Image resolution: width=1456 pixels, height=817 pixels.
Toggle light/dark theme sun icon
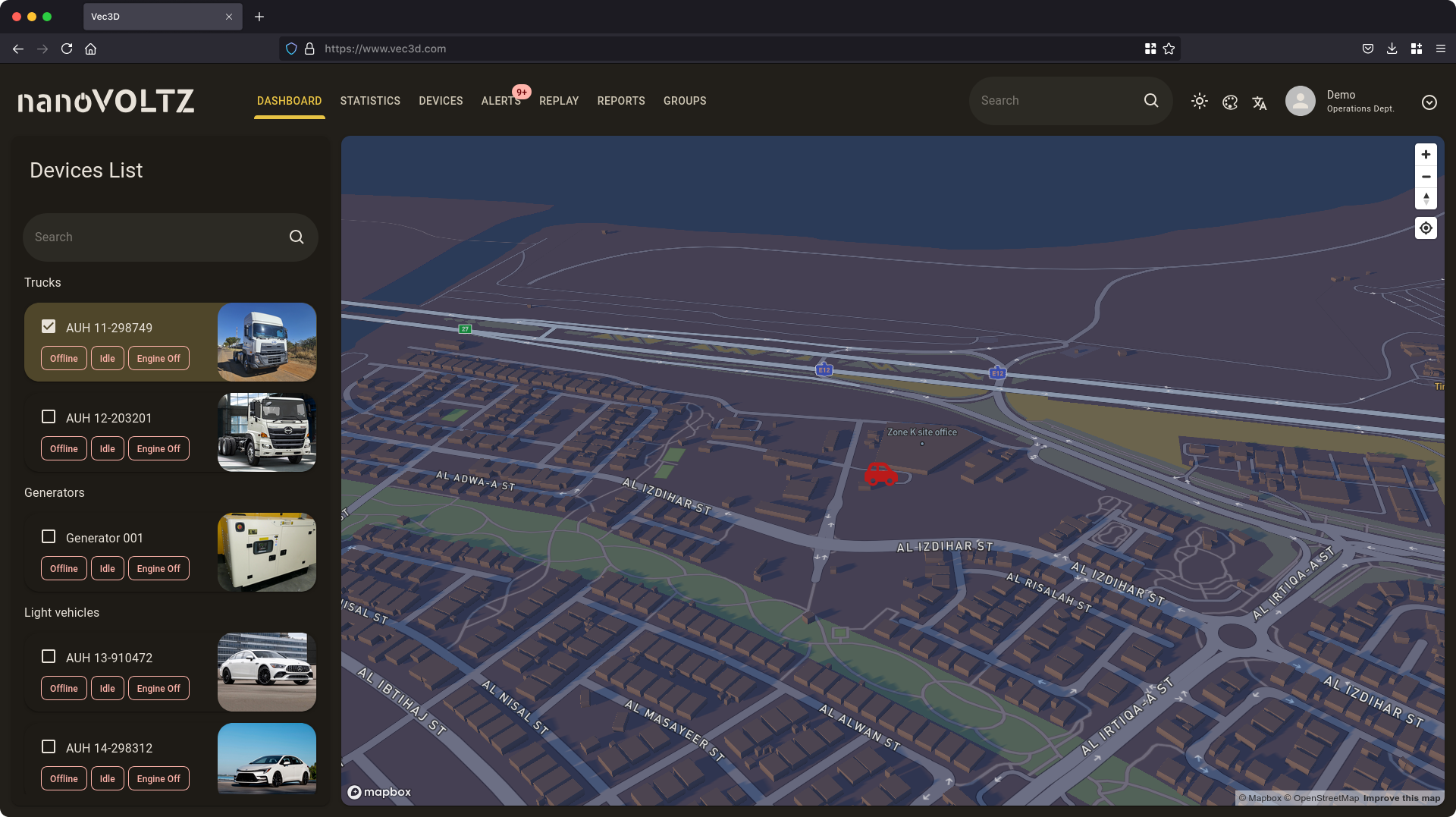coord(1199,101)
